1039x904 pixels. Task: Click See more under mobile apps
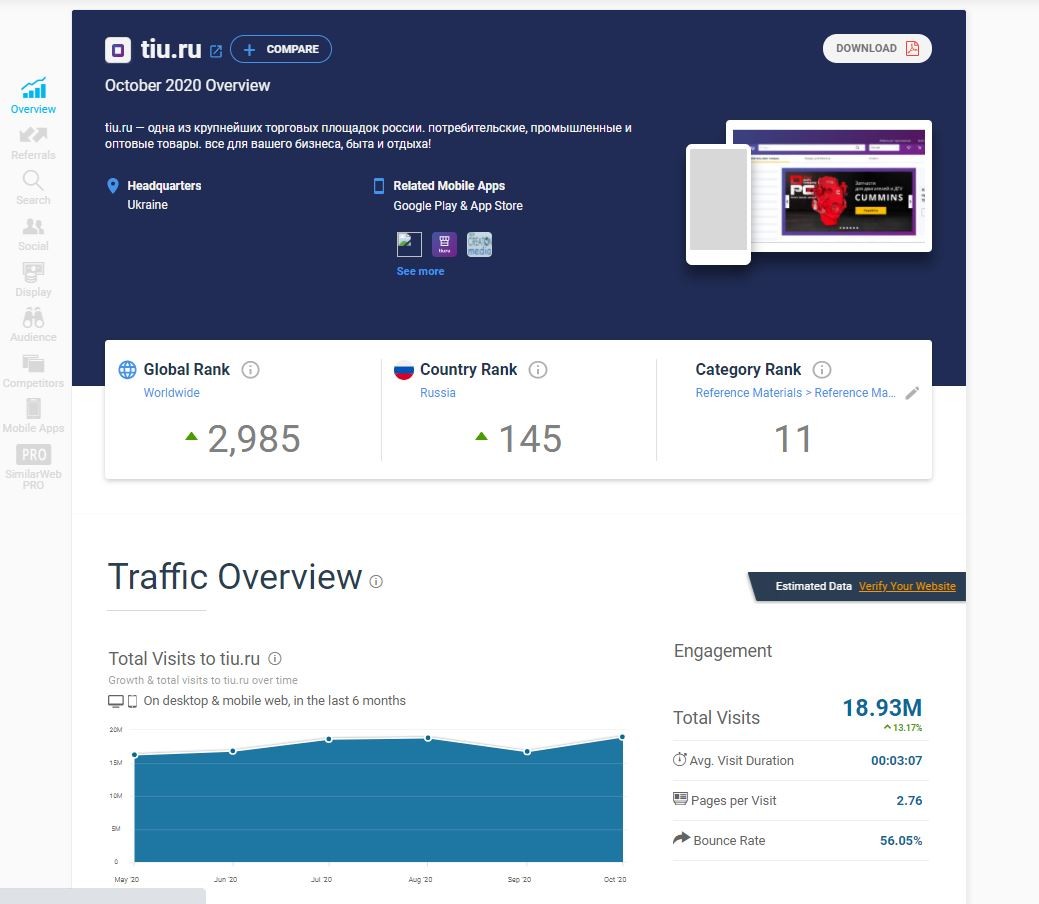[420, 271]
